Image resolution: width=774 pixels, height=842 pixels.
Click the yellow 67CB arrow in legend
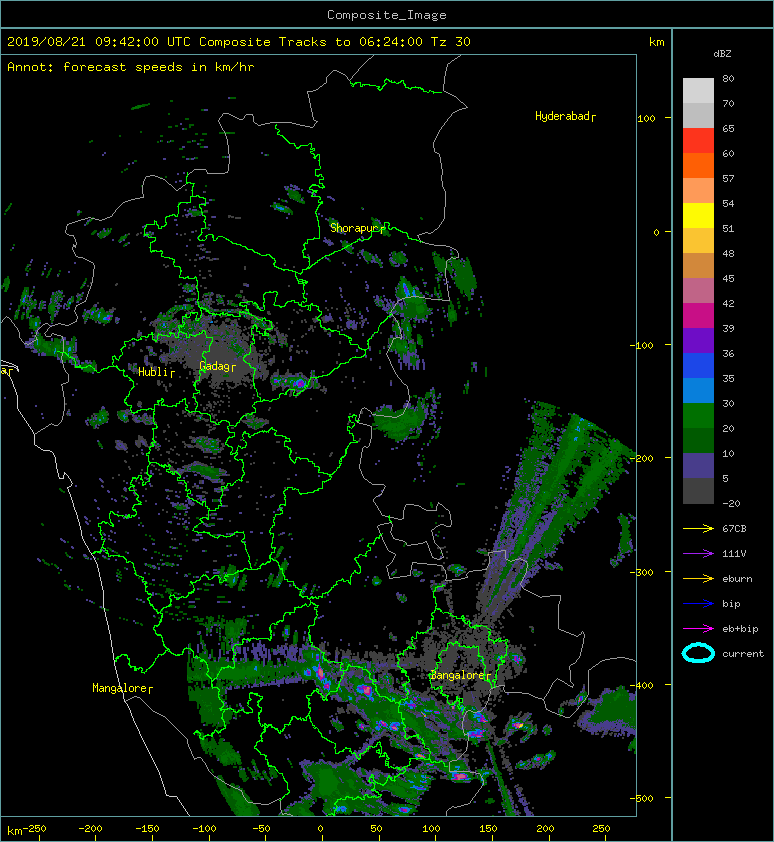click(698, 529)
